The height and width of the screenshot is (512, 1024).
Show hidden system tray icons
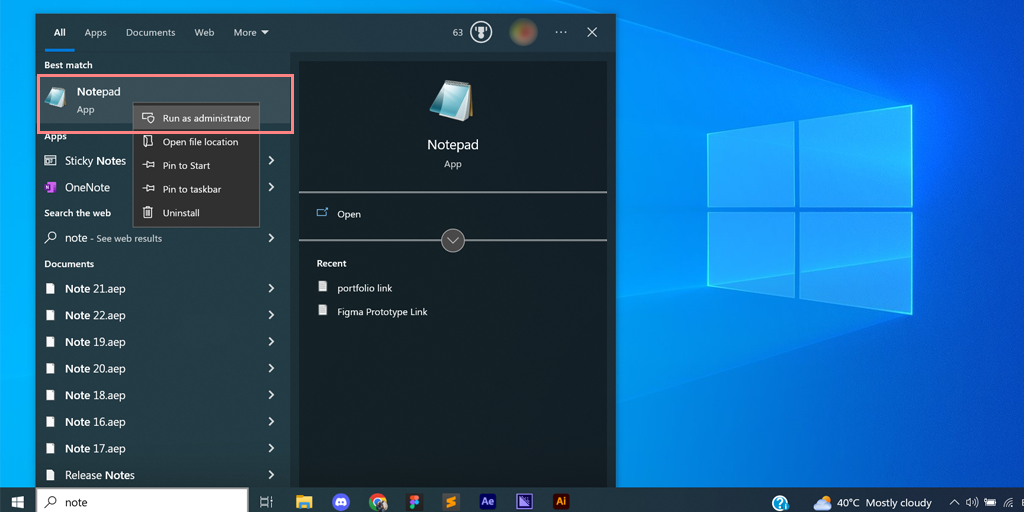pyautogui.click(x=954, y=502)
